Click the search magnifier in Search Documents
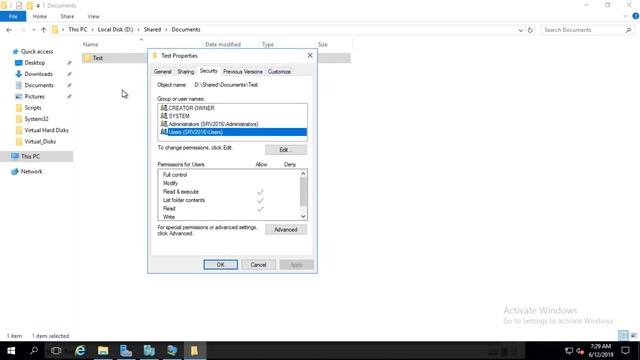 [x=628, y=30]
